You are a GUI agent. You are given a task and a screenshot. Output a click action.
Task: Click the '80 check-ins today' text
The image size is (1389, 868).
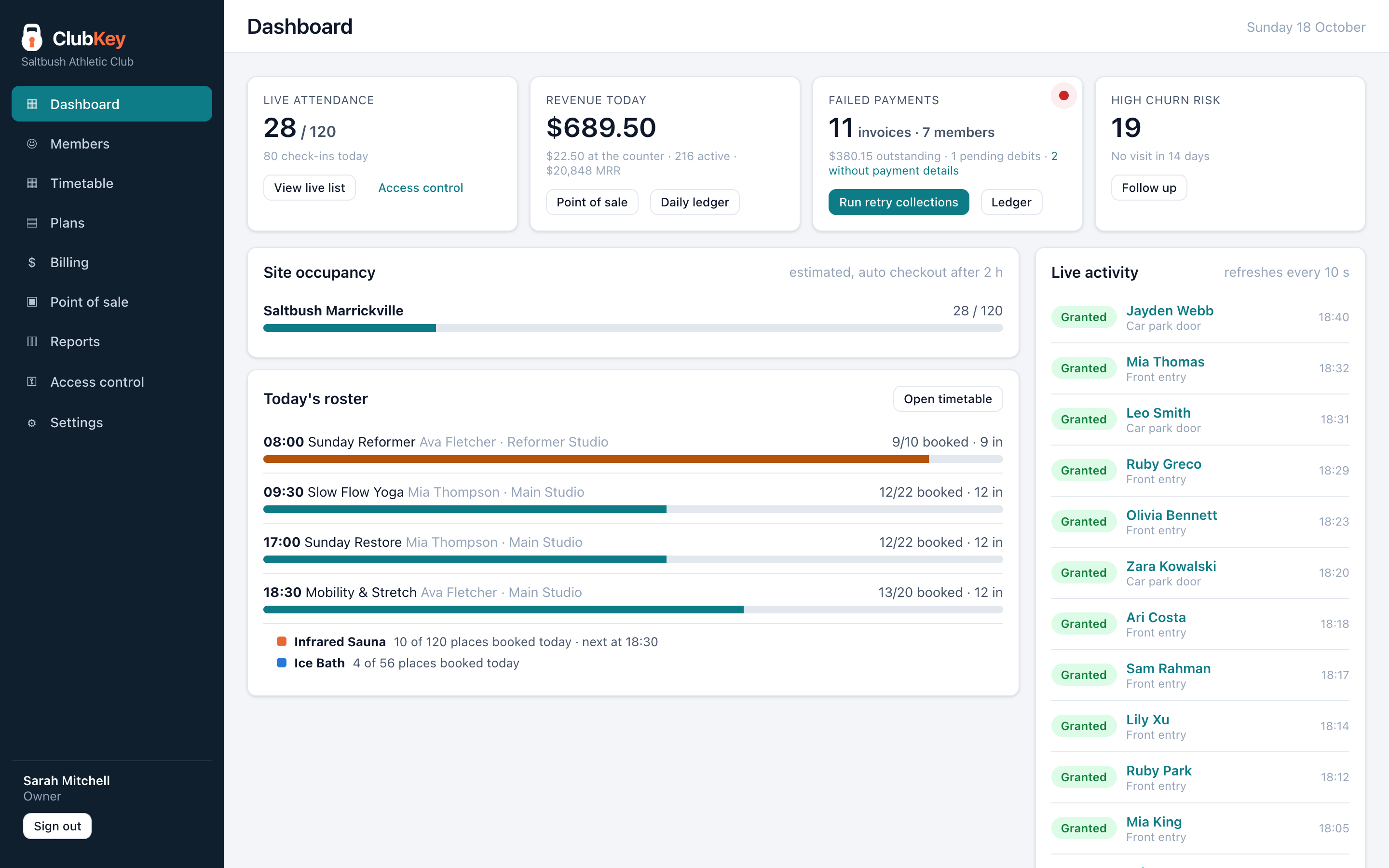click(316, 156)
